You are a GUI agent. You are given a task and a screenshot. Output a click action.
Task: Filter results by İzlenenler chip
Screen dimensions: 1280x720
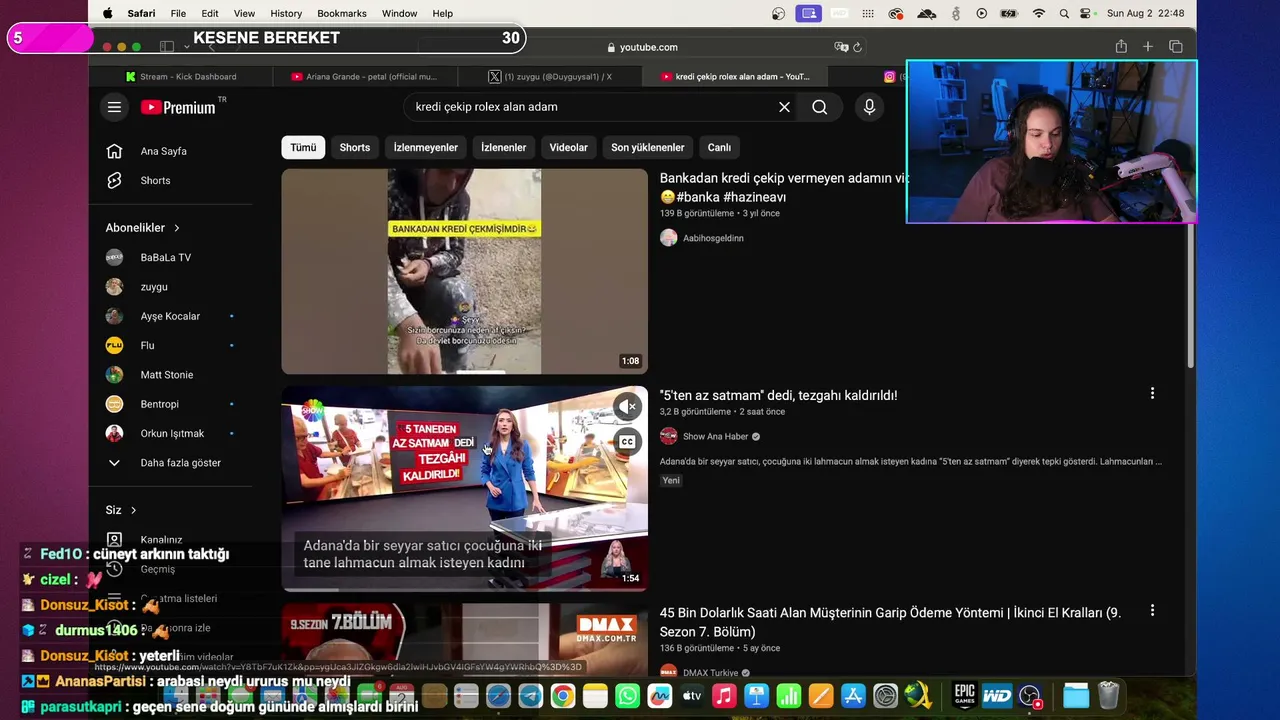click(x=504, y=147)
